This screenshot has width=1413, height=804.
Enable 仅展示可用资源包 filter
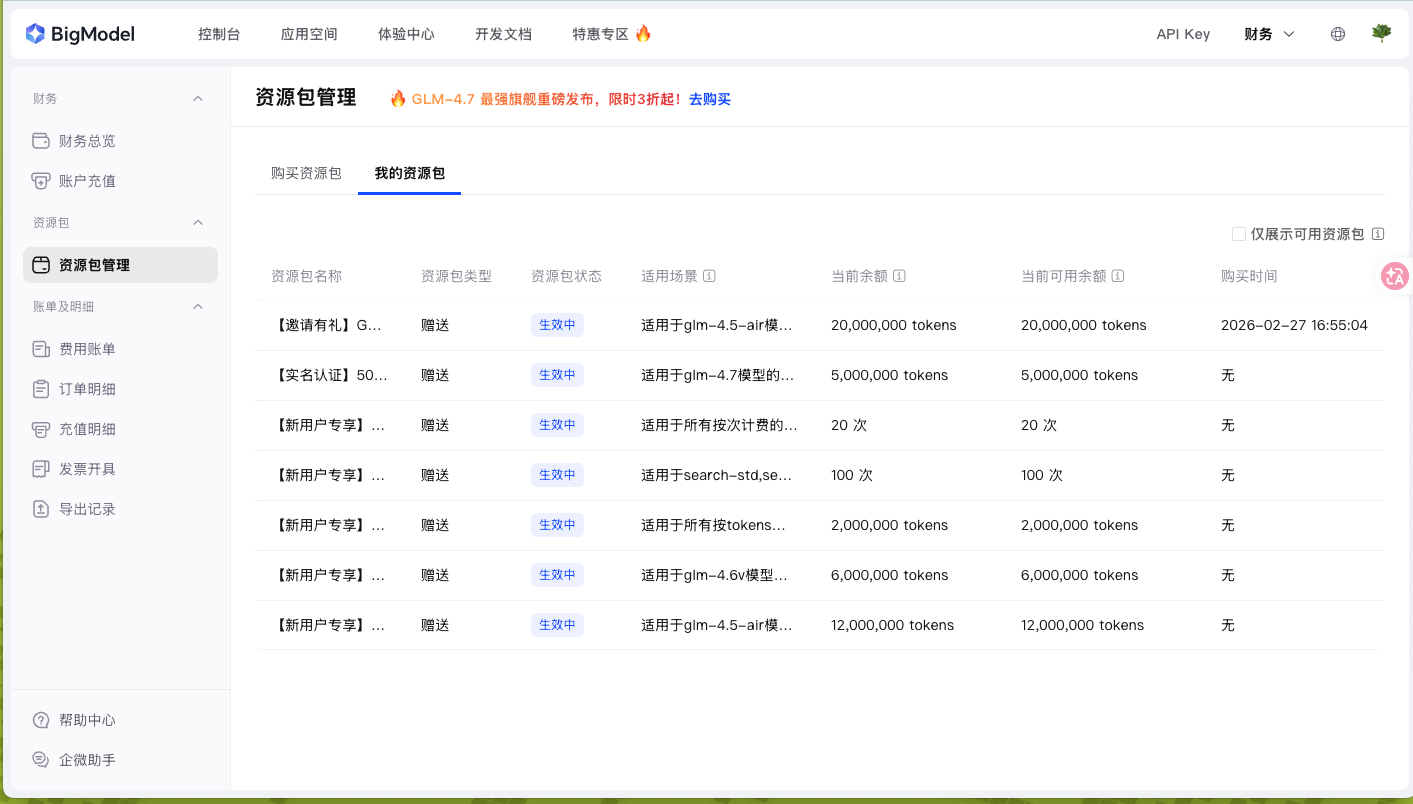[1237, 233]
